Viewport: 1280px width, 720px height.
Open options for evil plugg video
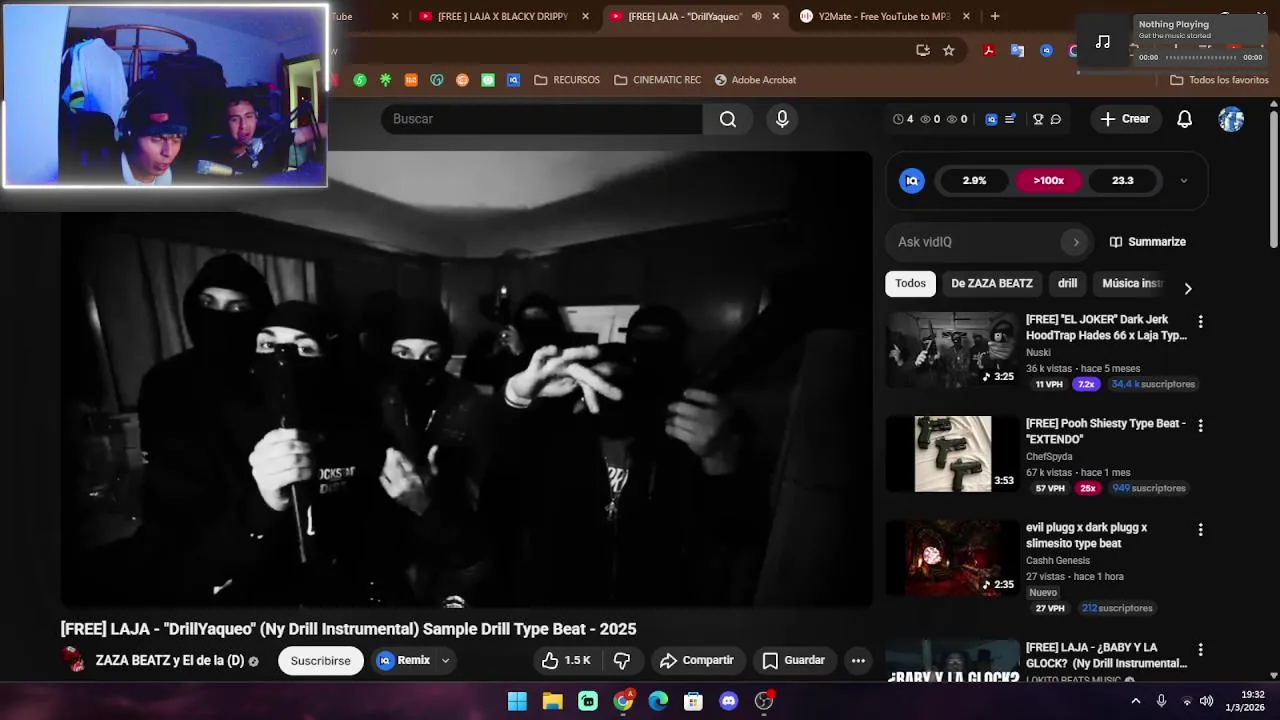click(x=1200, y=530)
